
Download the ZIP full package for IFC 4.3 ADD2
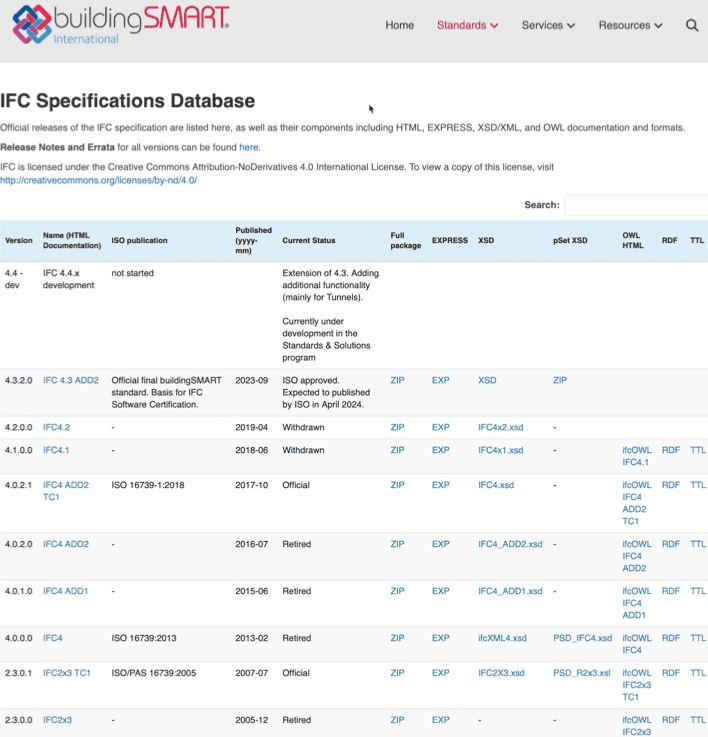coord(397,380)
